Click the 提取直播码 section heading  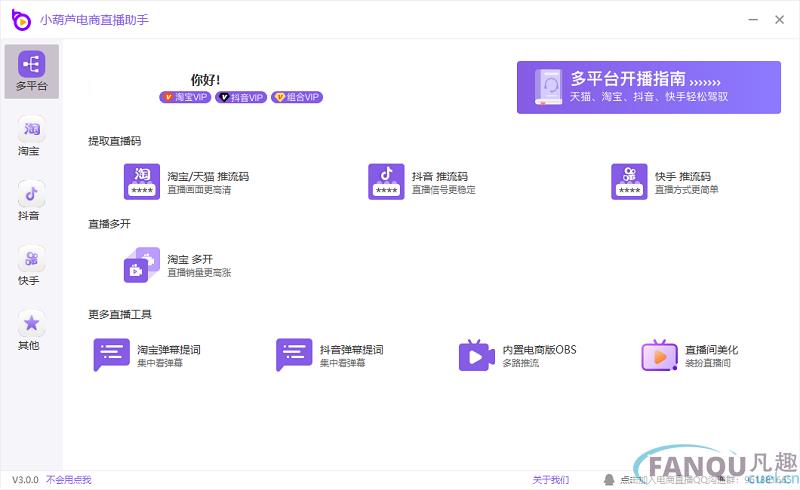click(x=114, y=141)
